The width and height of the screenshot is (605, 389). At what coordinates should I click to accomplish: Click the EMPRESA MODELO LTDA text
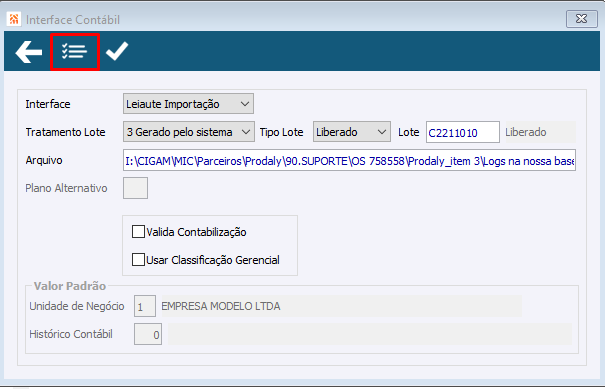[221, 306]
